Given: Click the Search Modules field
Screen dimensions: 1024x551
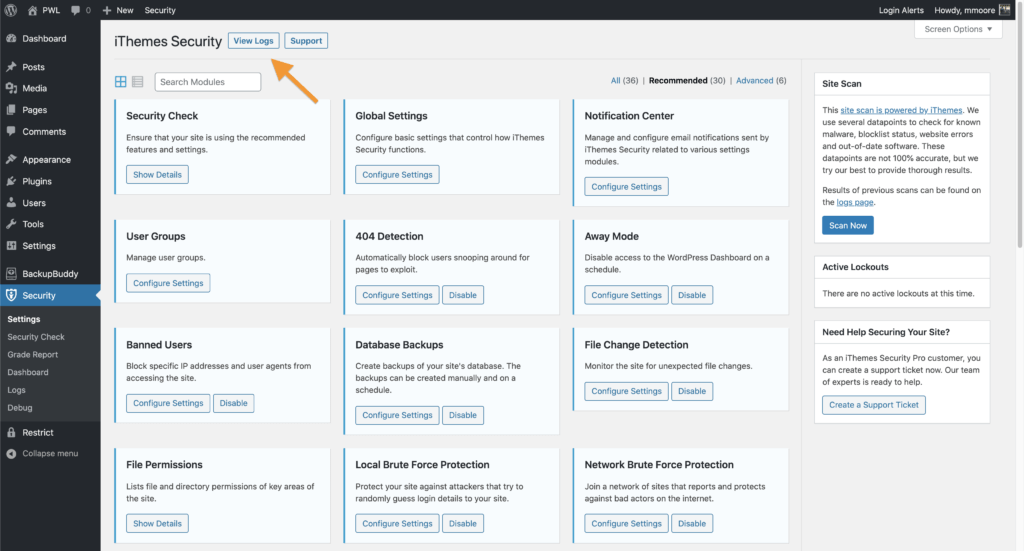Looking at the screenshot, I should pyautogui.click(x=208, y=82).
